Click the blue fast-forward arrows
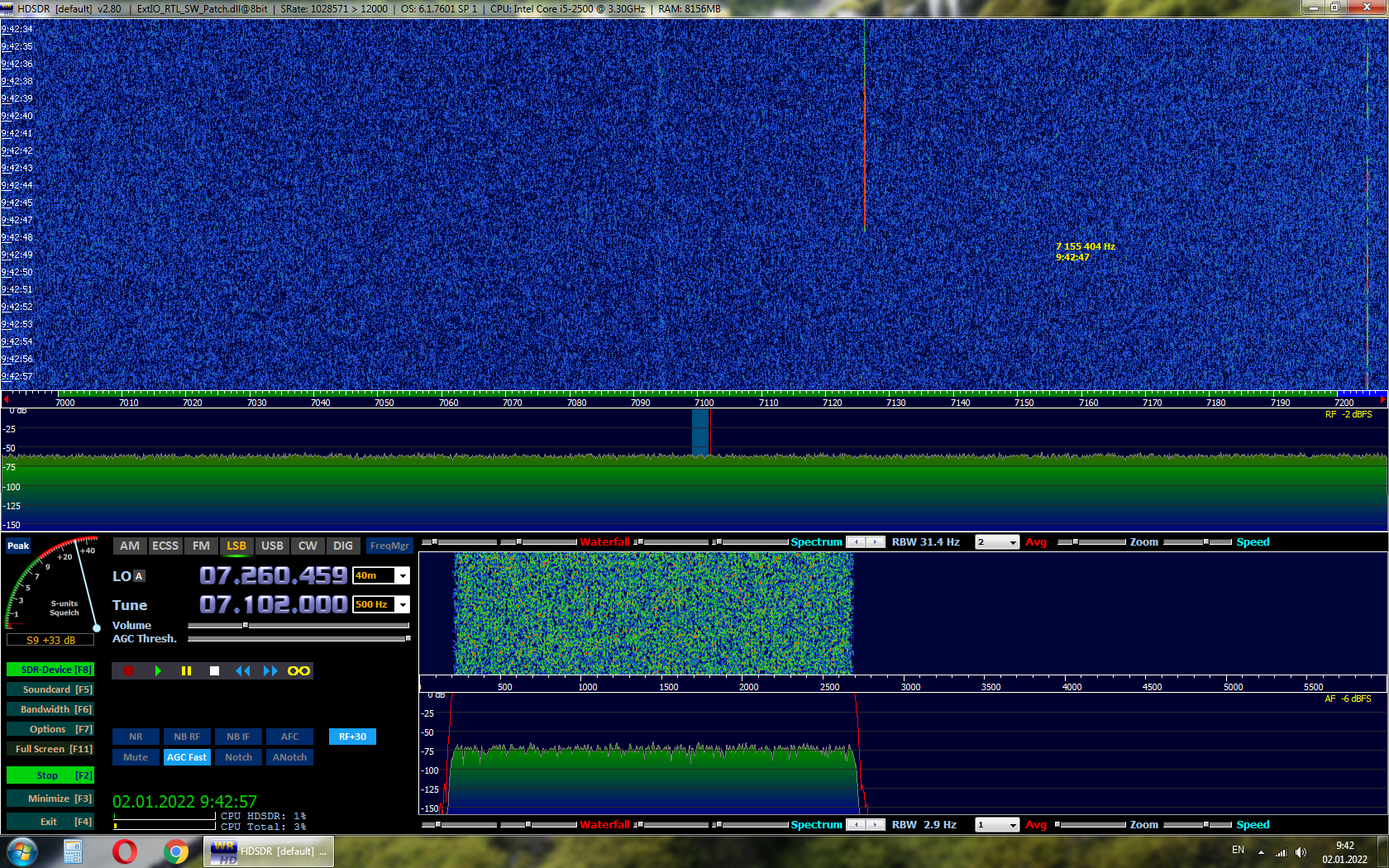The height and width of the screenshot is (868, 1389). pyautogui.click(x=270, y=670)
